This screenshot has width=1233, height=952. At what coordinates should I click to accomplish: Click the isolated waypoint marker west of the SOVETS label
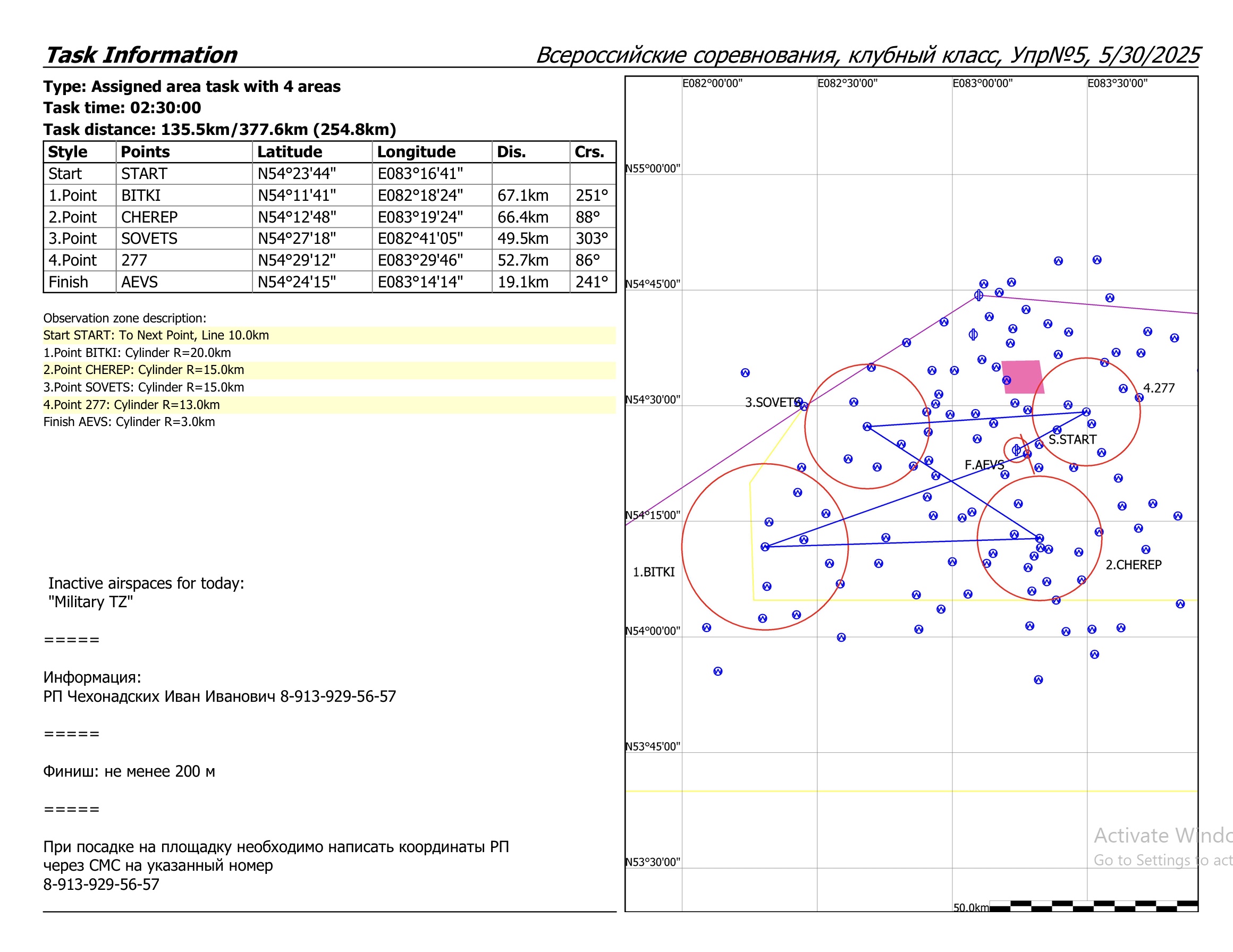coord(745,372)
